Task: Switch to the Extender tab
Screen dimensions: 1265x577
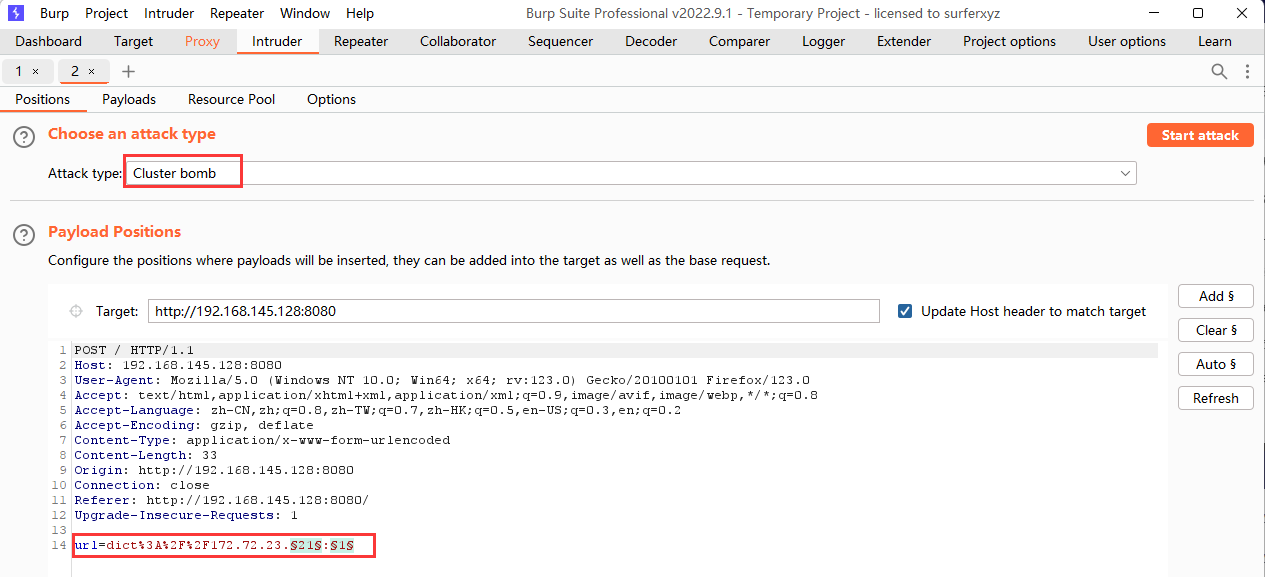Action: 904,41
